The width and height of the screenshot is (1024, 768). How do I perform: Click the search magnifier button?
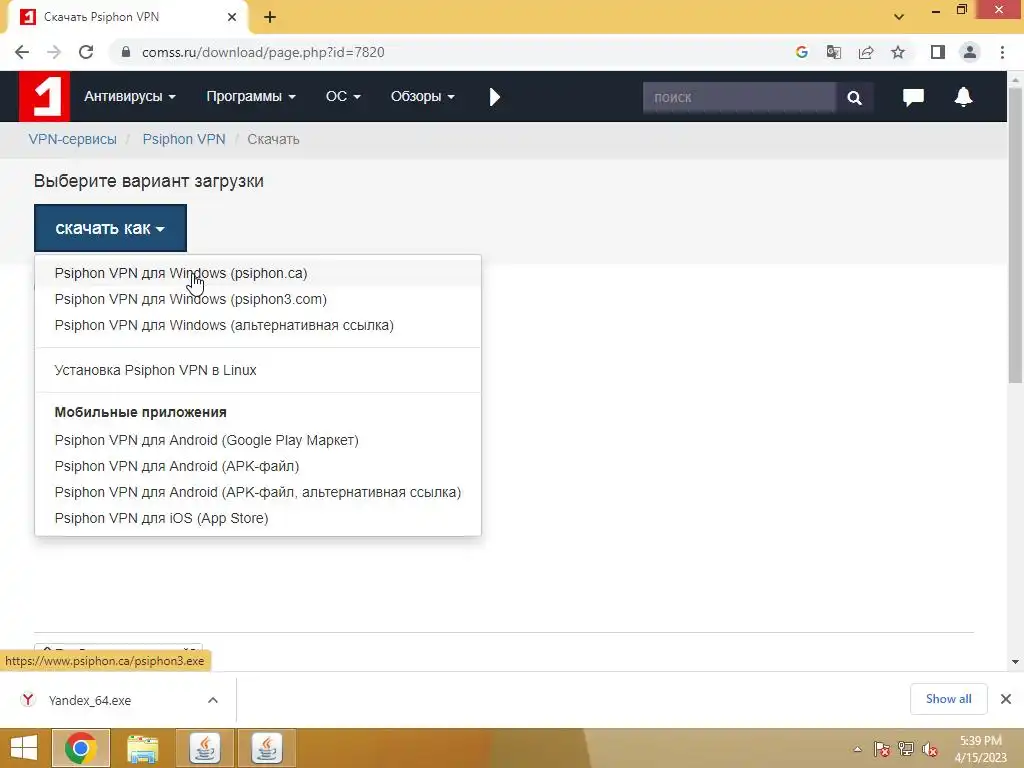click(x=854, y=97)
